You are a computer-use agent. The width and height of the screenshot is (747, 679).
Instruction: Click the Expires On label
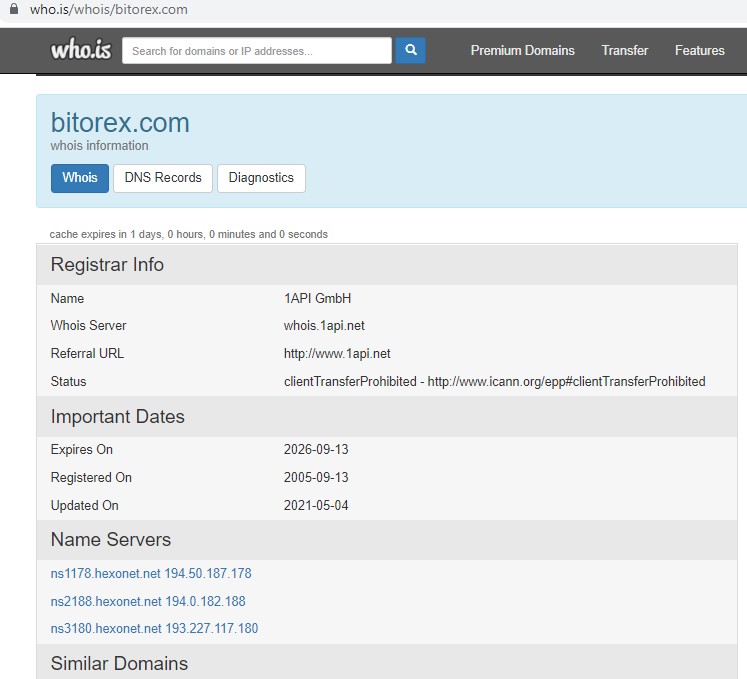click(x=81, y=449)
